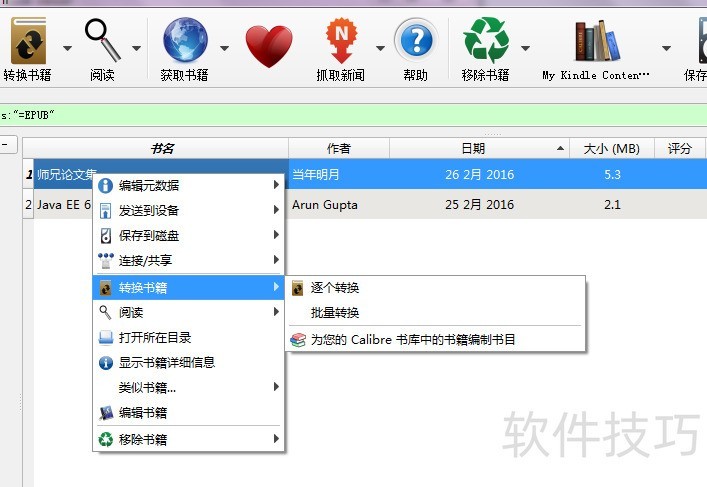
Task: Sort by 大小 (MB) column header
Action: tap(612, 148)
